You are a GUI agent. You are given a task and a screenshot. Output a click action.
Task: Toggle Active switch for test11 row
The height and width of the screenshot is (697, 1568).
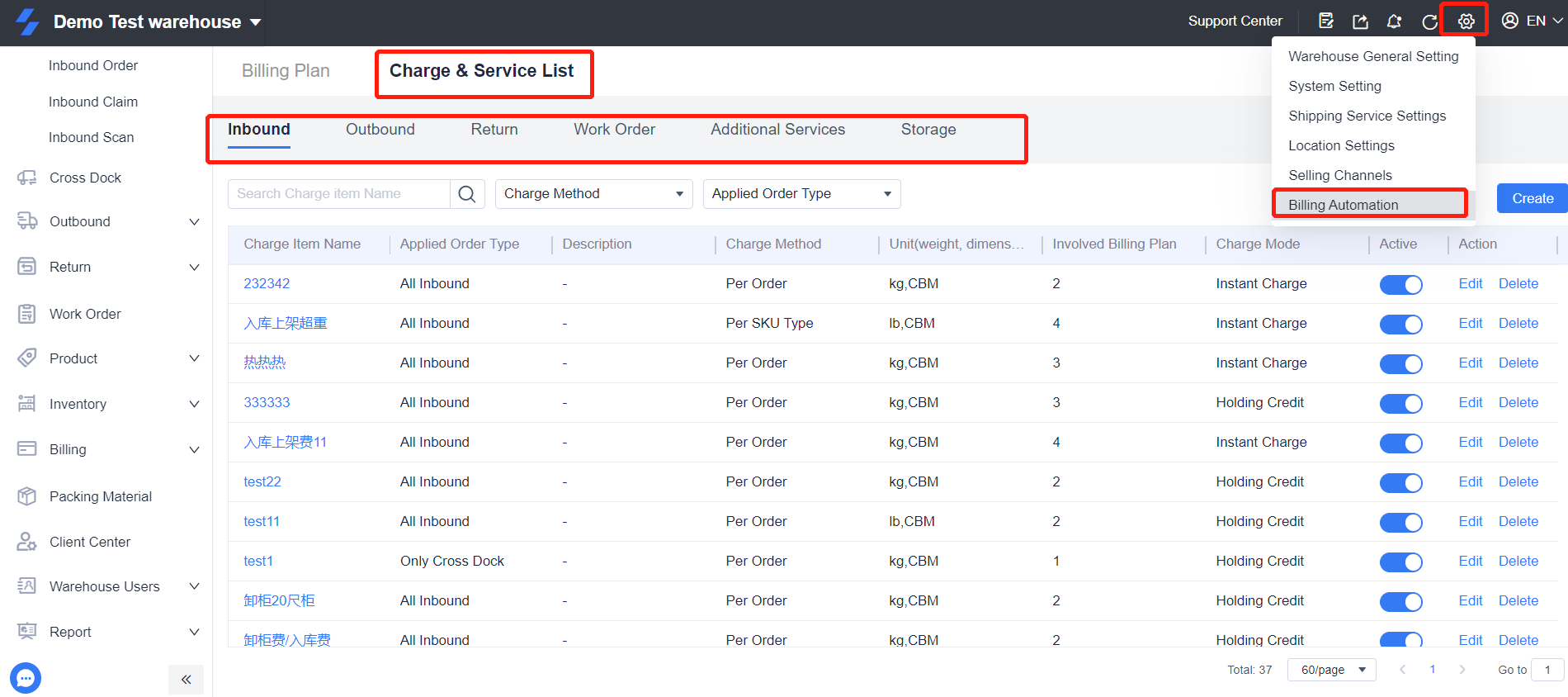coord(1401,523)
